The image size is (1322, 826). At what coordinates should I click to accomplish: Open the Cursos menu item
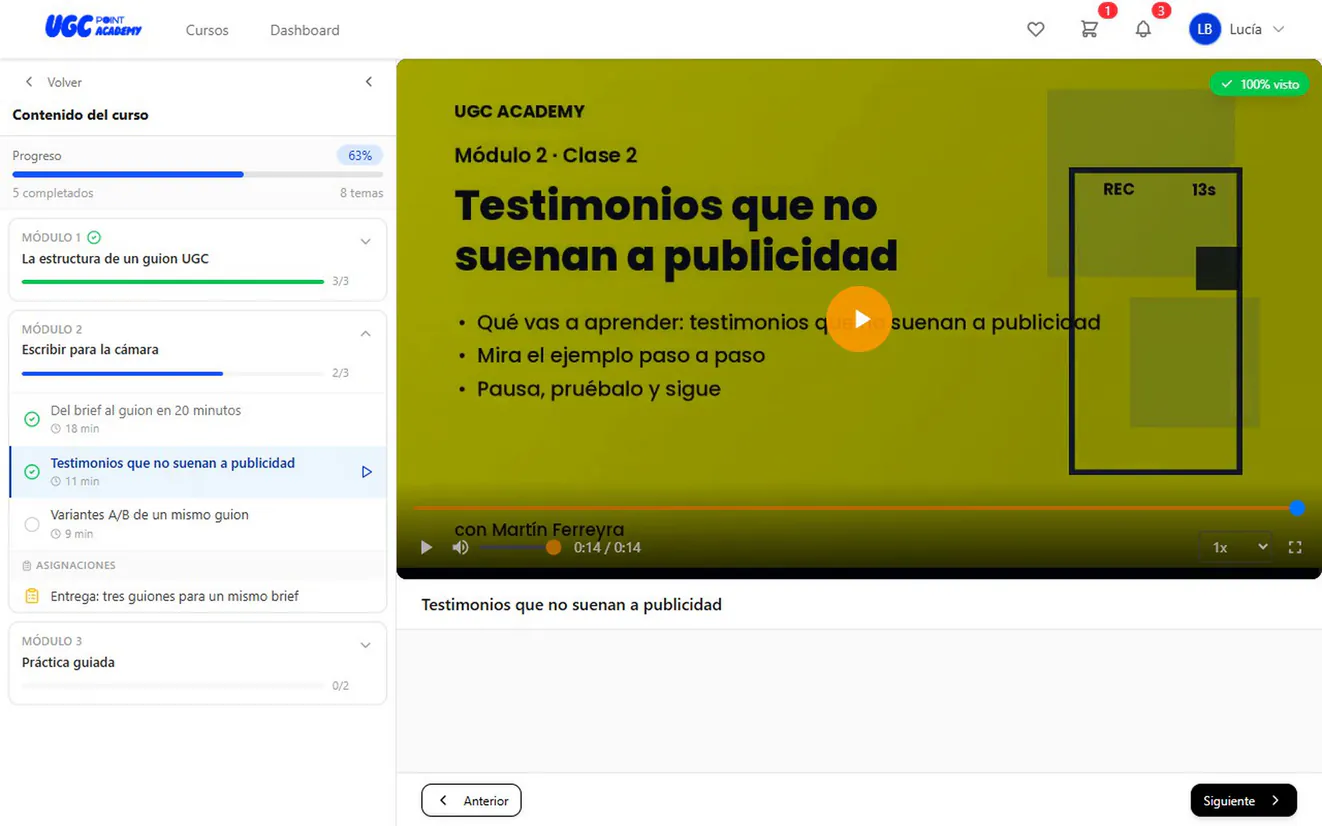click(207, 30)
